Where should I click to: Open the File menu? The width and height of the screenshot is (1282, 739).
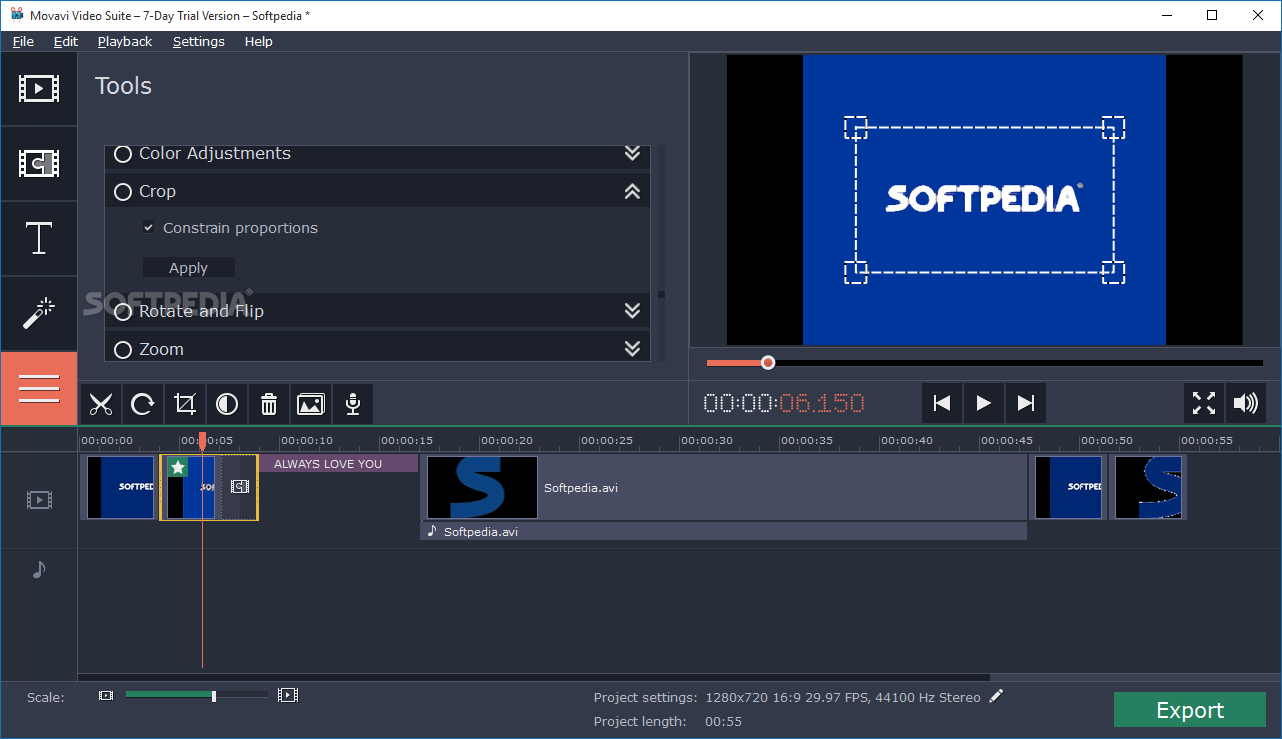click(23, 41)
